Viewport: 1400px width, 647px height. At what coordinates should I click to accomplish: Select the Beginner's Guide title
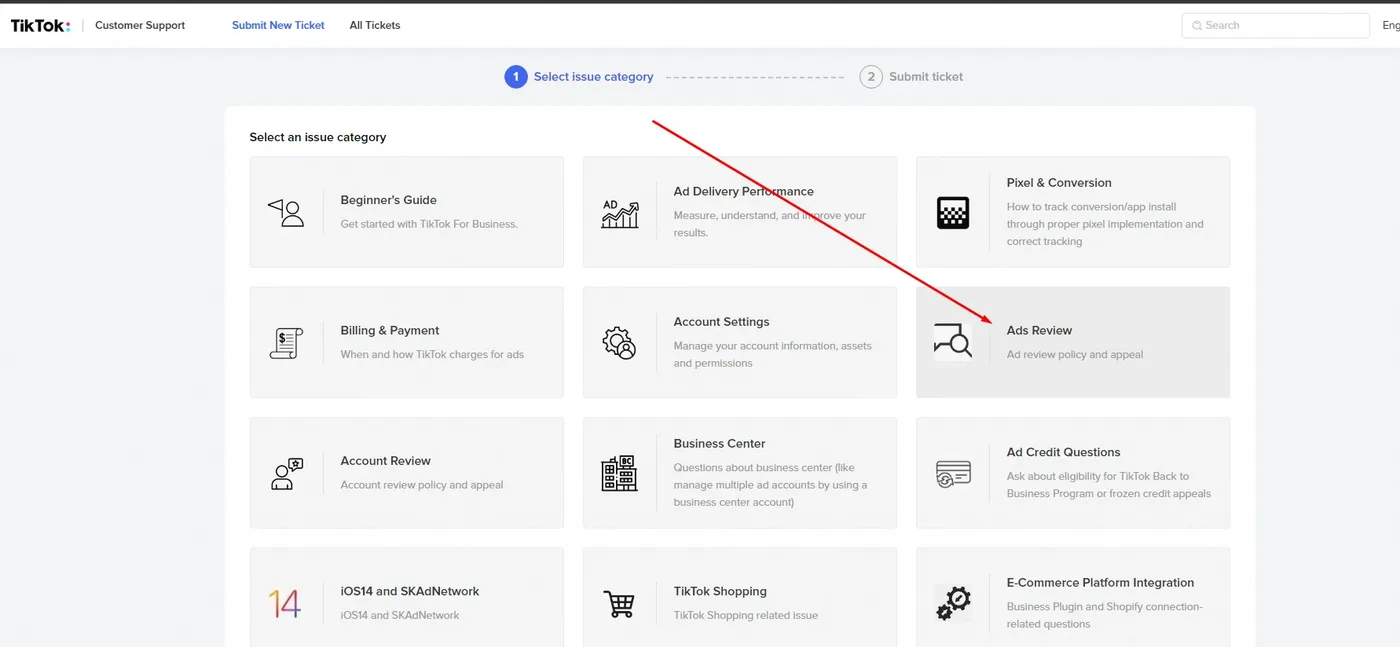tap(388, 200)
